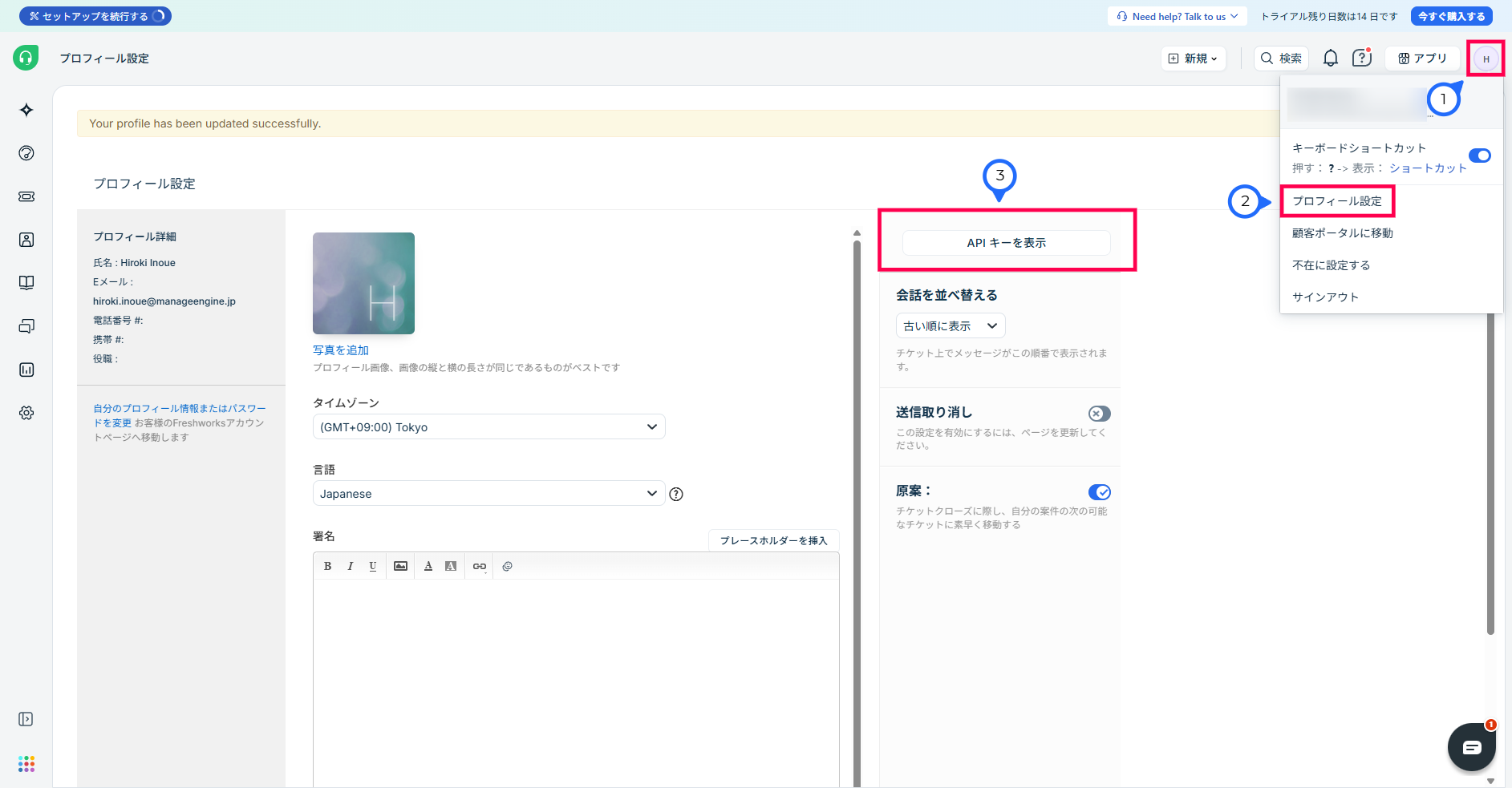Open Admin settings via the gear icon

tap(26, 413)
